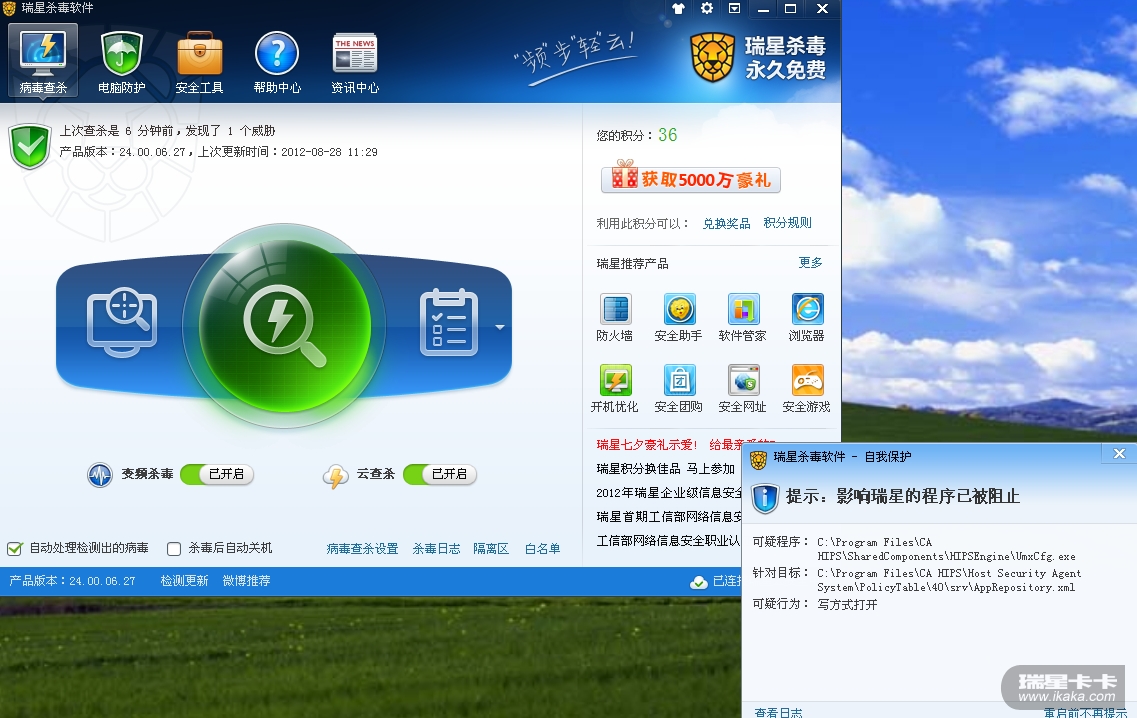Screen dimensions: 1137x718
Task: Click the points value 36
Action: tap(668, 135)
